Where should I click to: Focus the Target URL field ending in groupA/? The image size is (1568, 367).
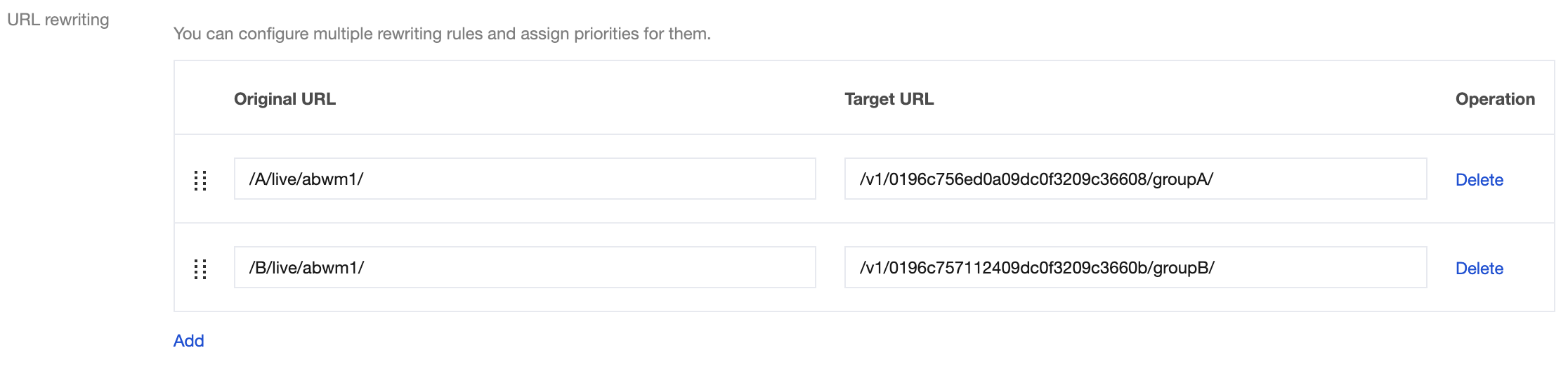[1135, 179]
